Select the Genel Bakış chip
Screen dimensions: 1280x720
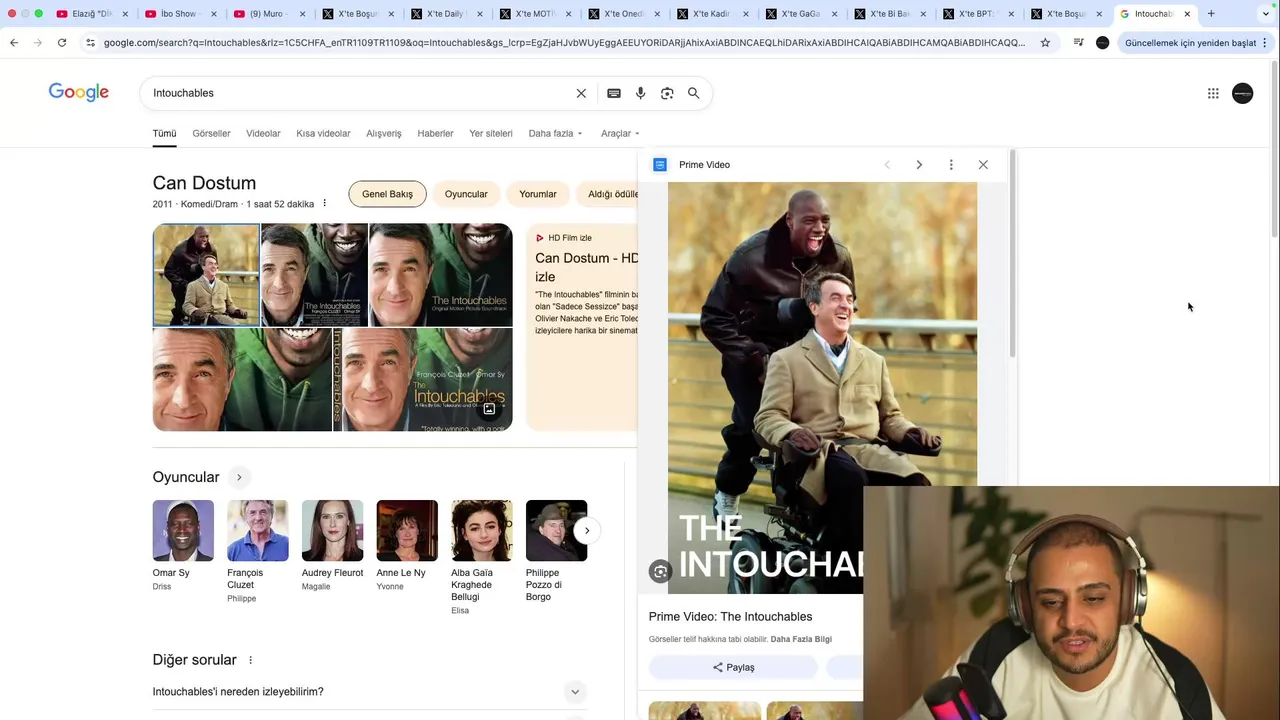click(x=387, y=194)
